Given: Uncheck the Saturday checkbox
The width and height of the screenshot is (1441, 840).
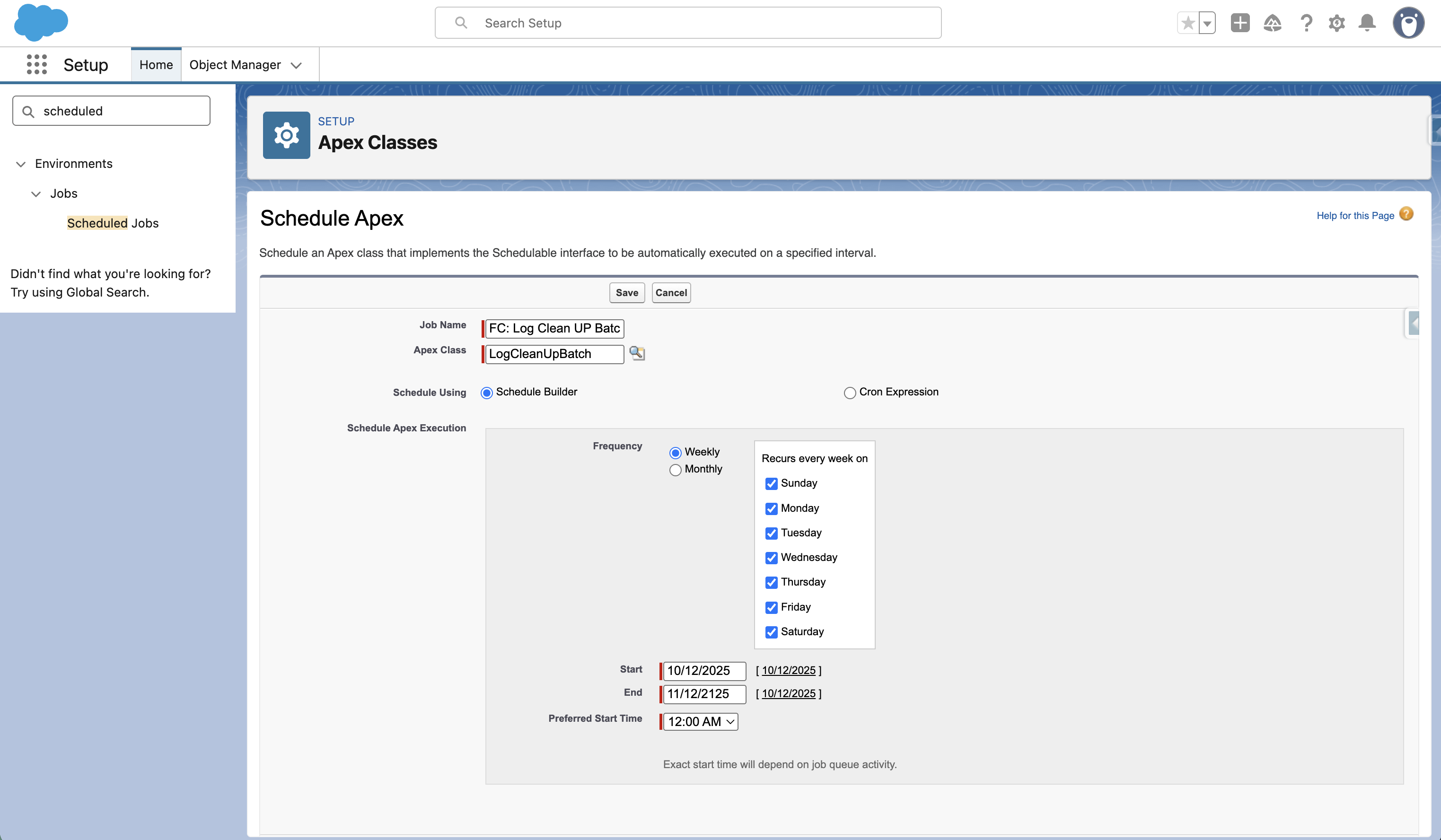Looking at the screenshot, I should (771, 632).
